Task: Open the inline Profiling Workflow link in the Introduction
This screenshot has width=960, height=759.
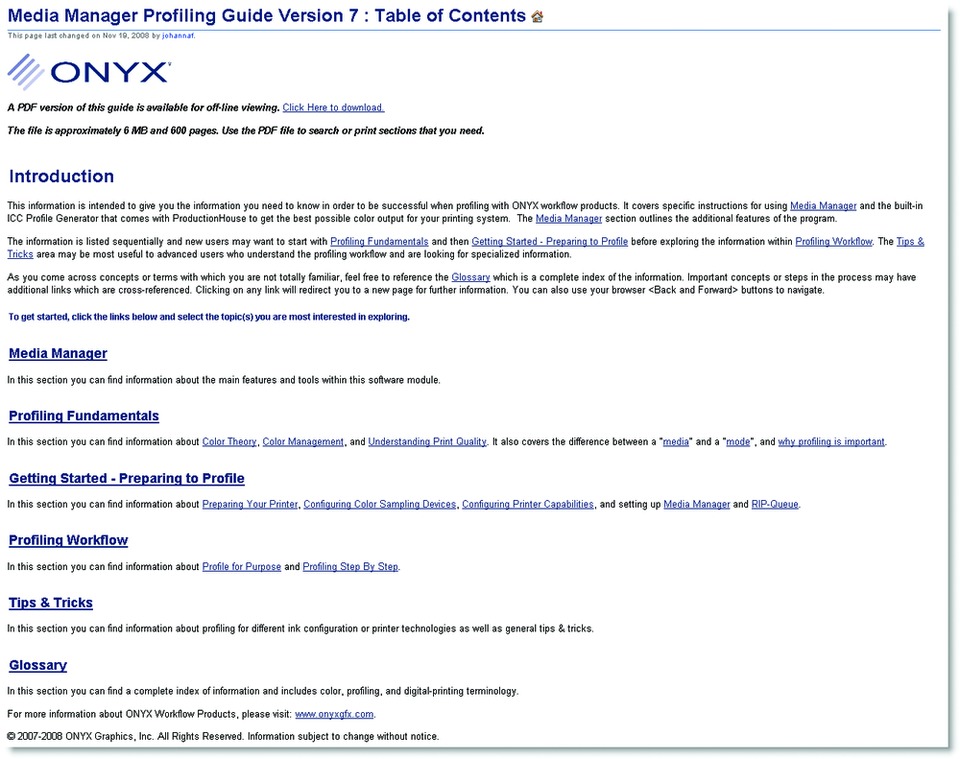Action: click(x=834, y=242)
